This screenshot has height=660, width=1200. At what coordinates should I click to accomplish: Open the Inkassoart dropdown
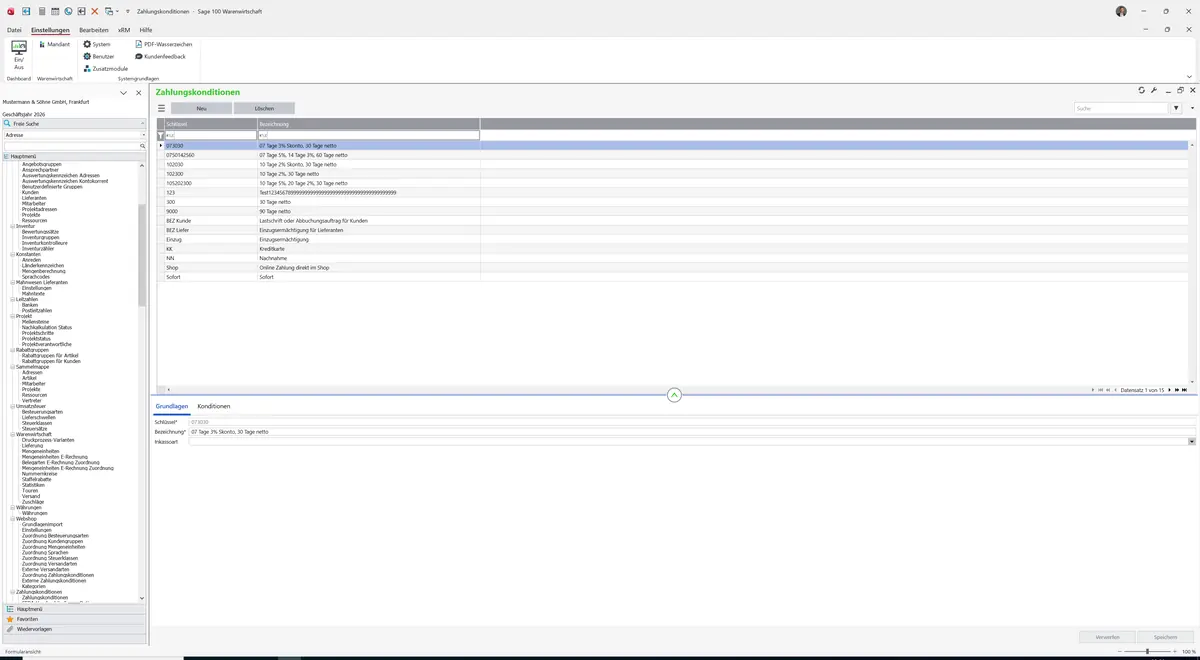click(x=1192, y=441)
